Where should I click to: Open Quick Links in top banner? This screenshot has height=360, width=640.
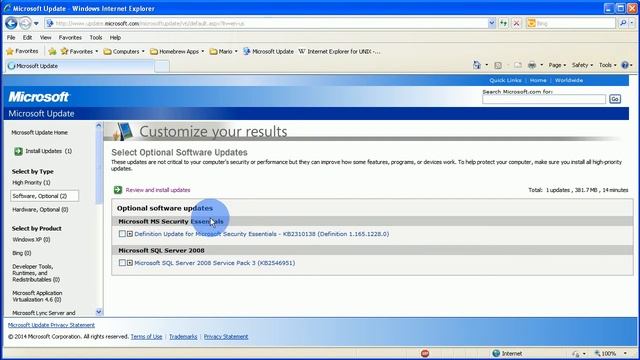coord(505,80)
